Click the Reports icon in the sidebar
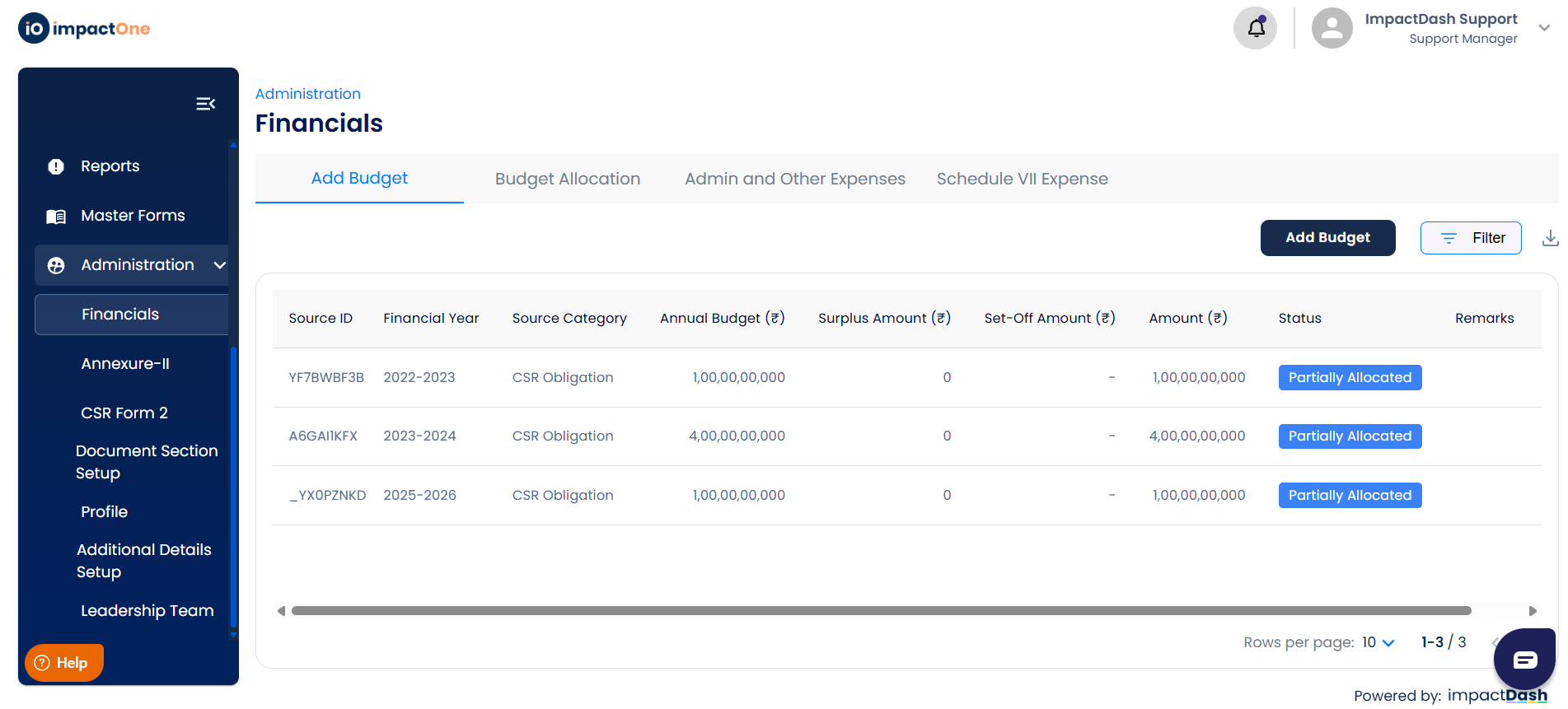 (x=56, y=166)
